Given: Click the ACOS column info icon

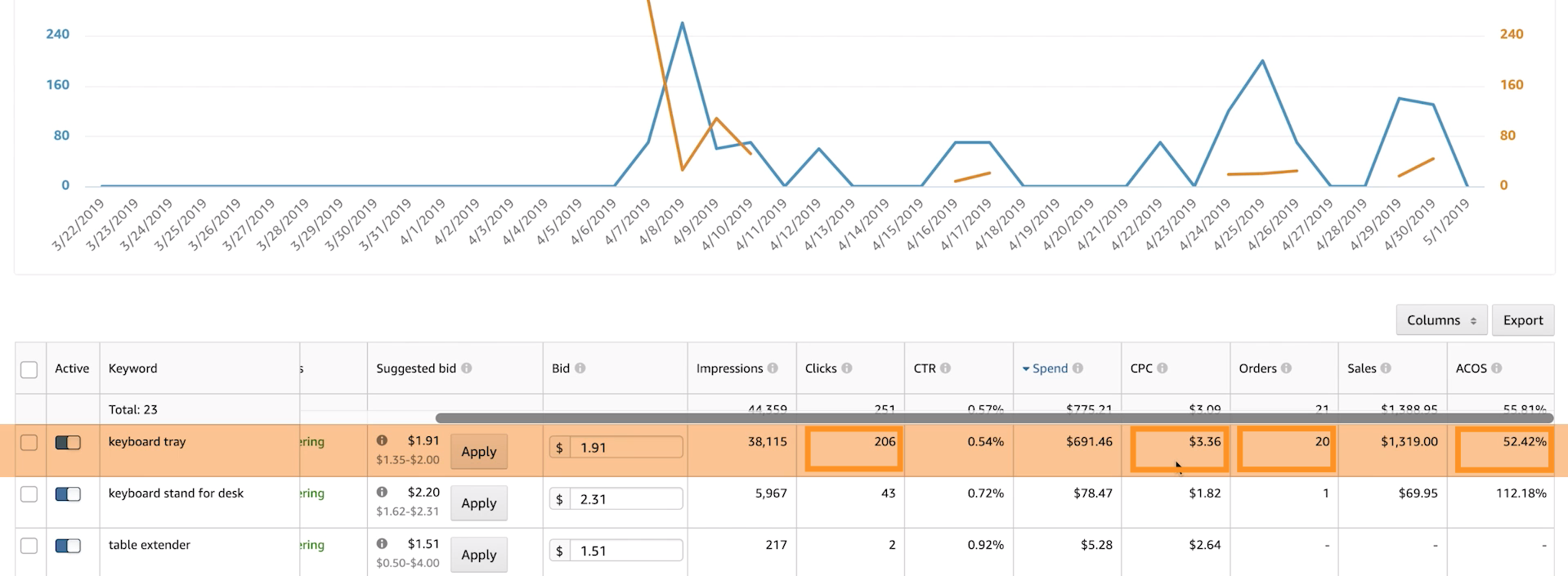Looking at the screenshot, I should pyautogui.click(x=1496, y=368).
